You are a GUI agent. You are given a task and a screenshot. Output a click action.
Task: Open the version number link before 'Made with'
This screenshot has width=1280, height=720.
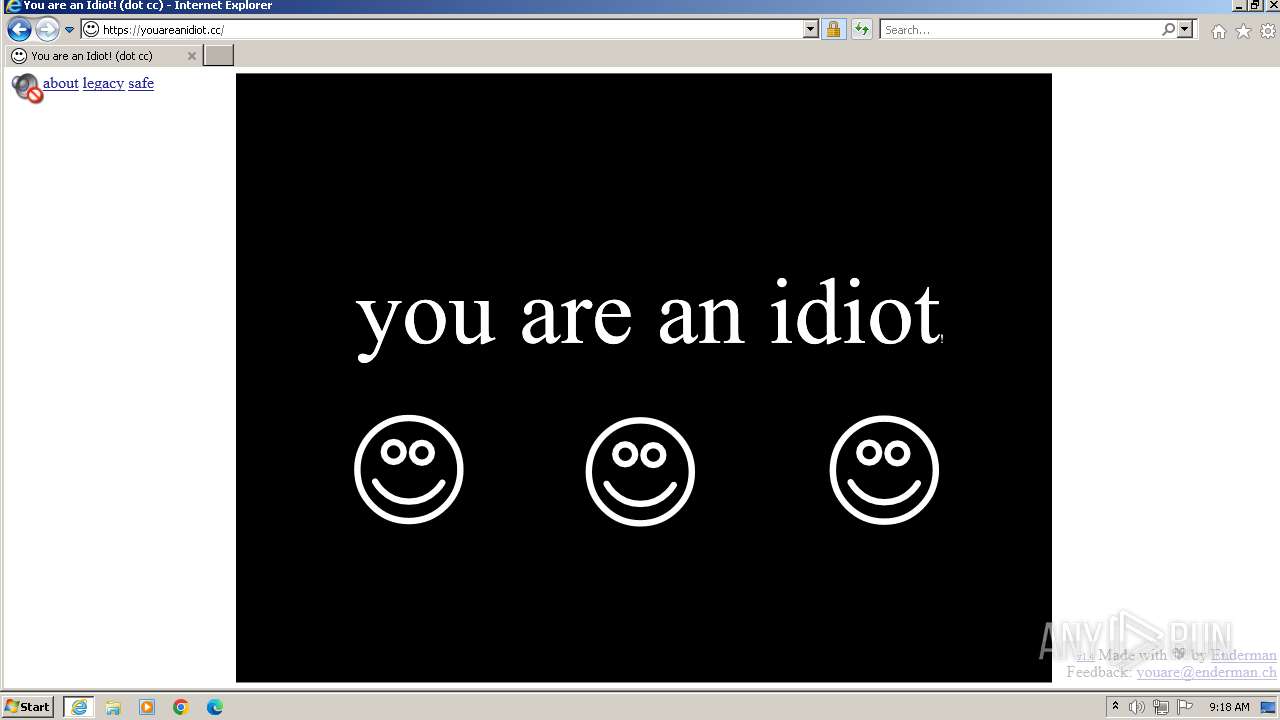[x=1084, y=656]
